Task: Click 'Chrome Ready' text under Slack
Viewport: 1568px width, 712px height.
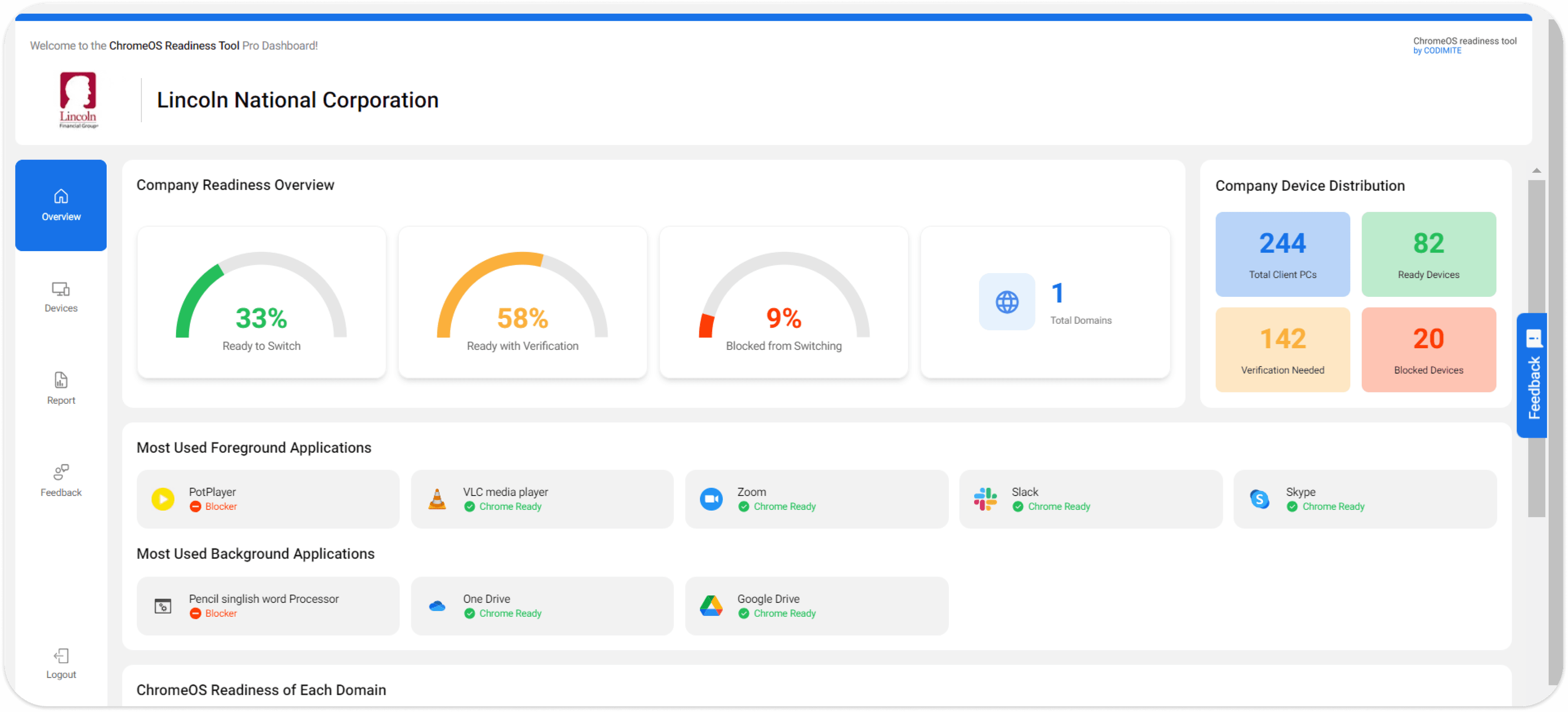Action: (x=1058, y=507)
